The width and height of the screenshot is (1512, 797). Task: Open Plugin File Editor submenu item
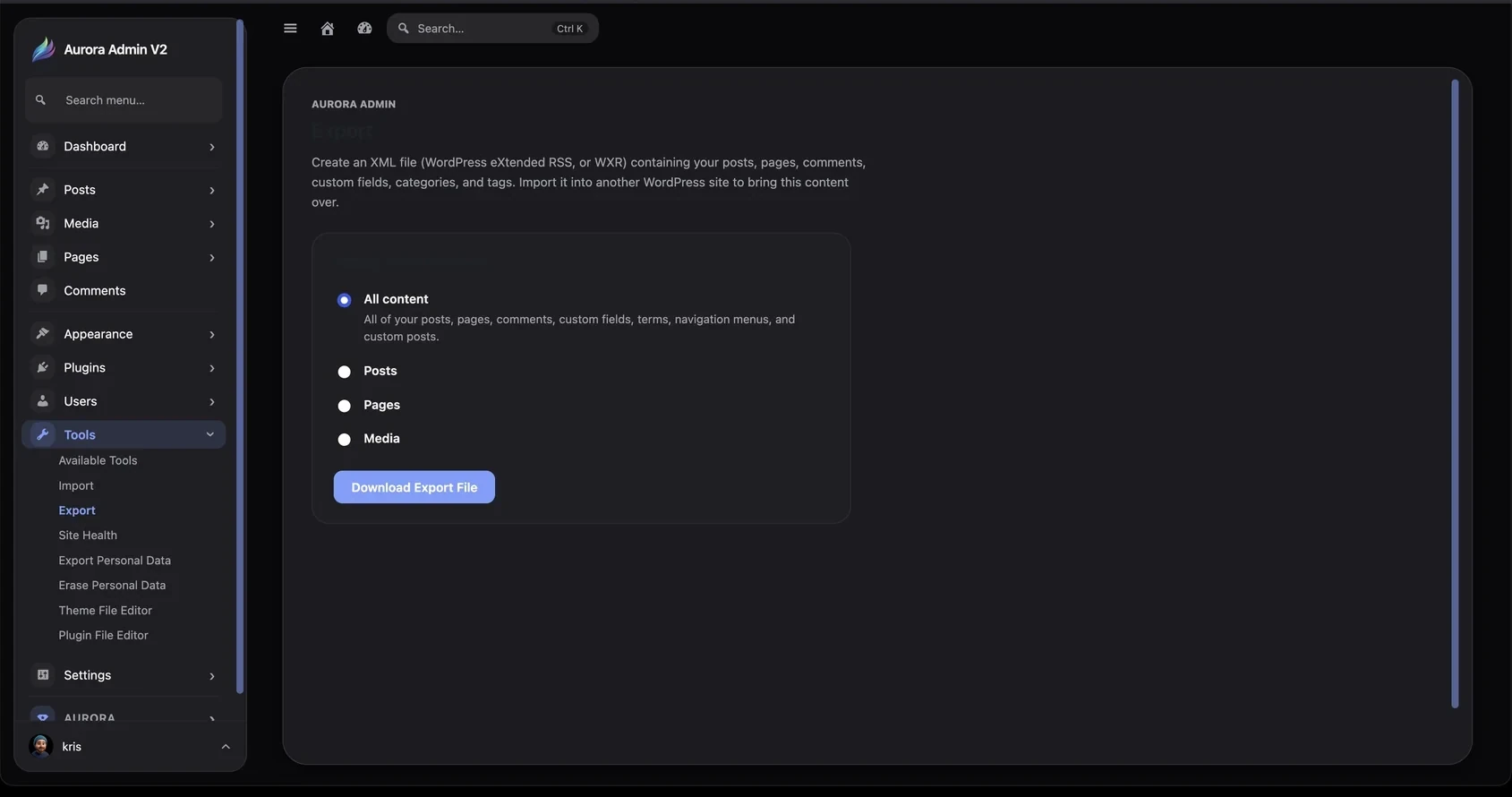pyautogui.click(x=104, y=636)
